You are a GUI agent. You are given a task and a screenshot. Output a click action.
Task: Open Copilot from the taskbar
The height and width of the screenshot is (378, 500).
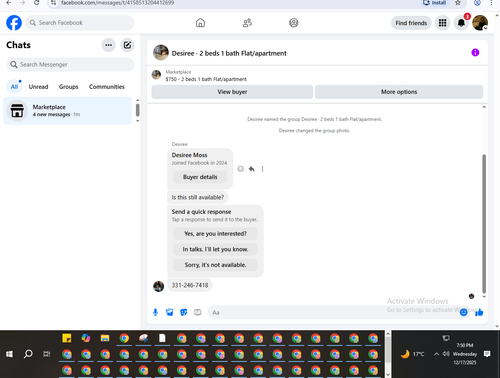[86, 338]
